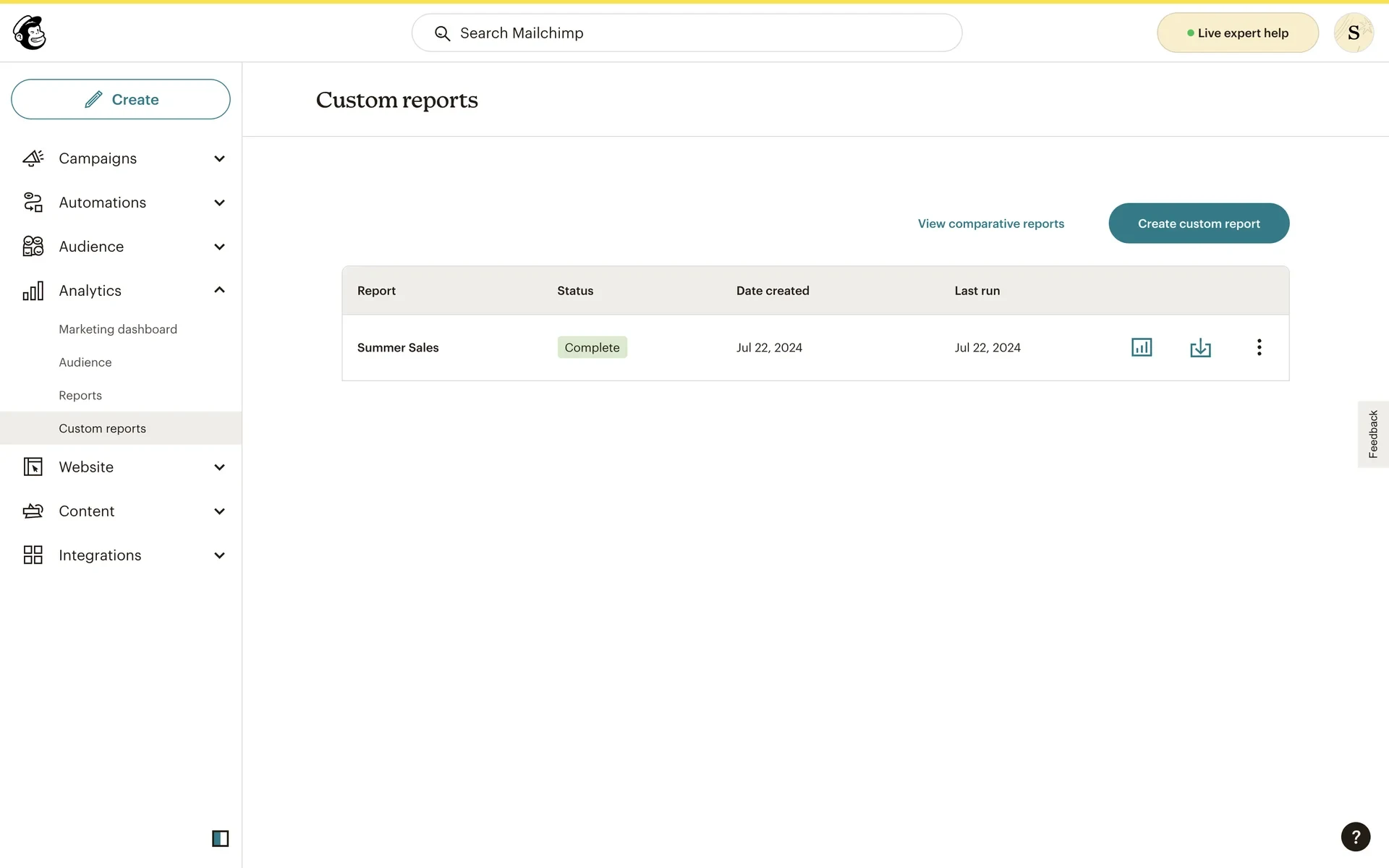The image size is (1389, 868).
Task: Open the Feedback side tab
Action: [1372, 434]
